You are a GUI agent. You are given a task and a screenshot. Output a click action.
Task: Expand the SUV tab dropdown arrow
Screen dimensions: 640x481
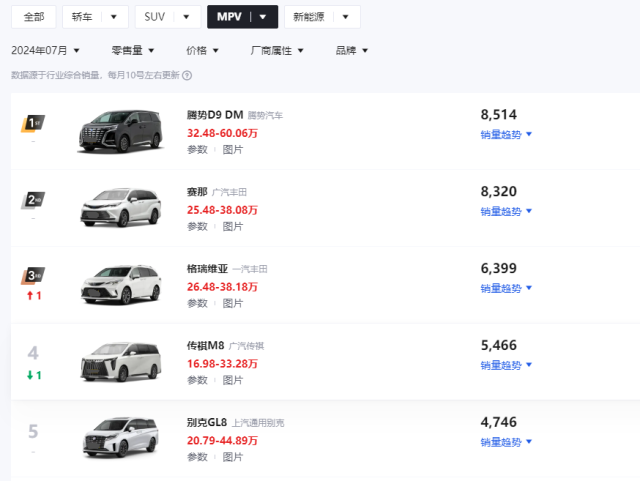click(x=186, y=17)
